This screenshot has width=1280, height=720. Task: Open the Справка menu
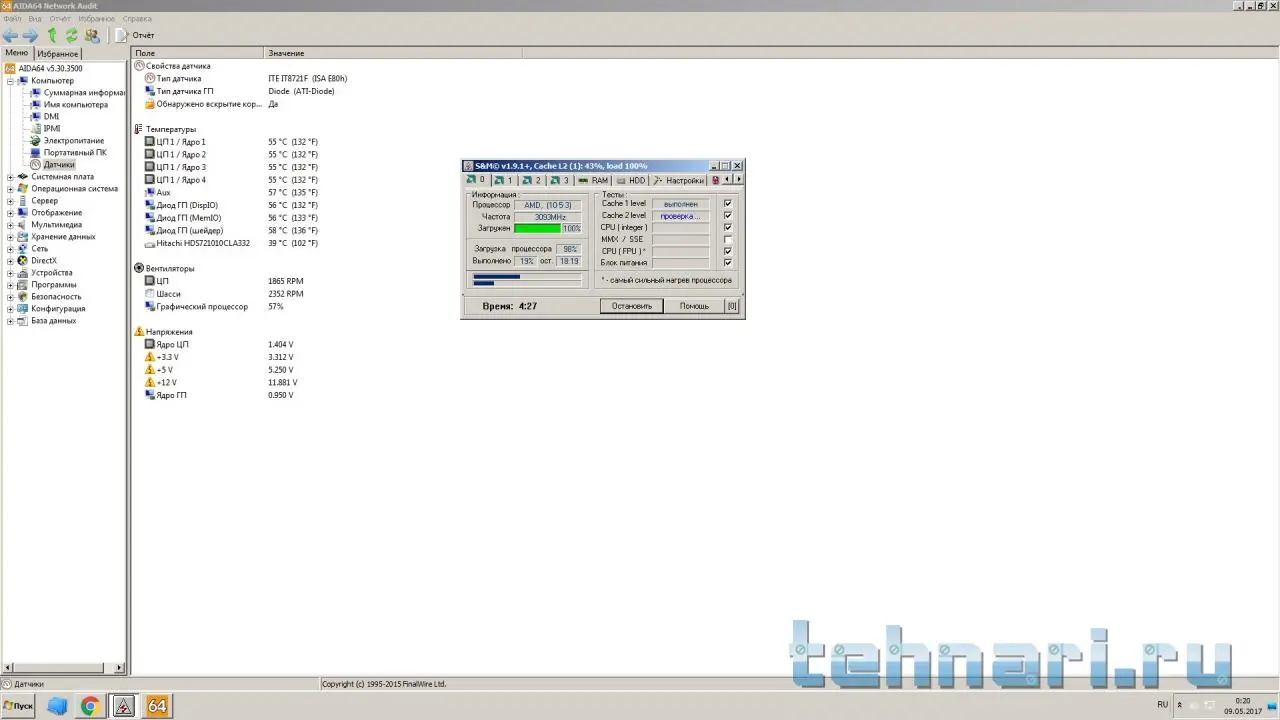[x=137, y=18]
